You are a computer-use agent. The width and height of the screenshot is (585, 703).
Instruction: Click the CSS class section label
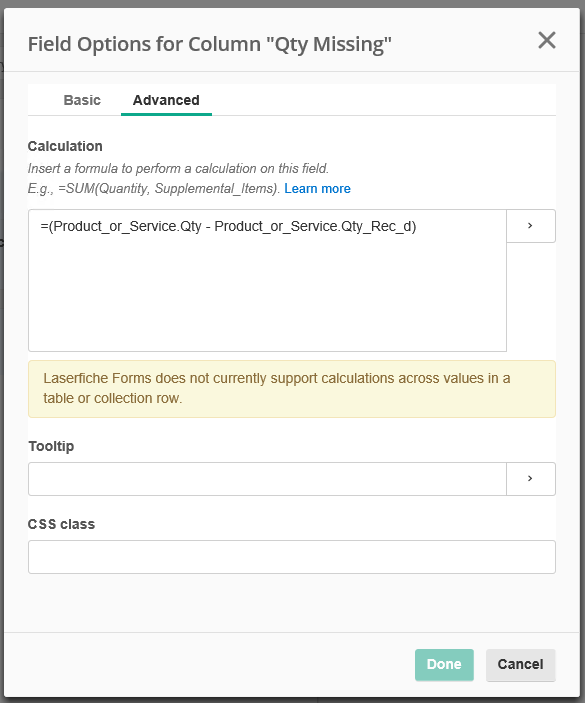click(61, 524)
